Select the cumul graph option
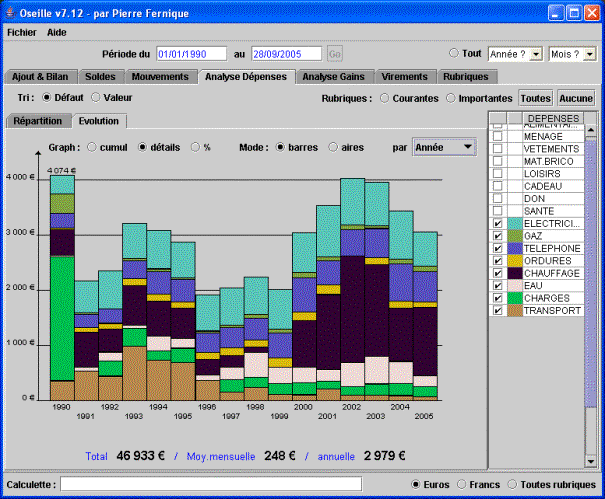 click(x=91, y=147)
